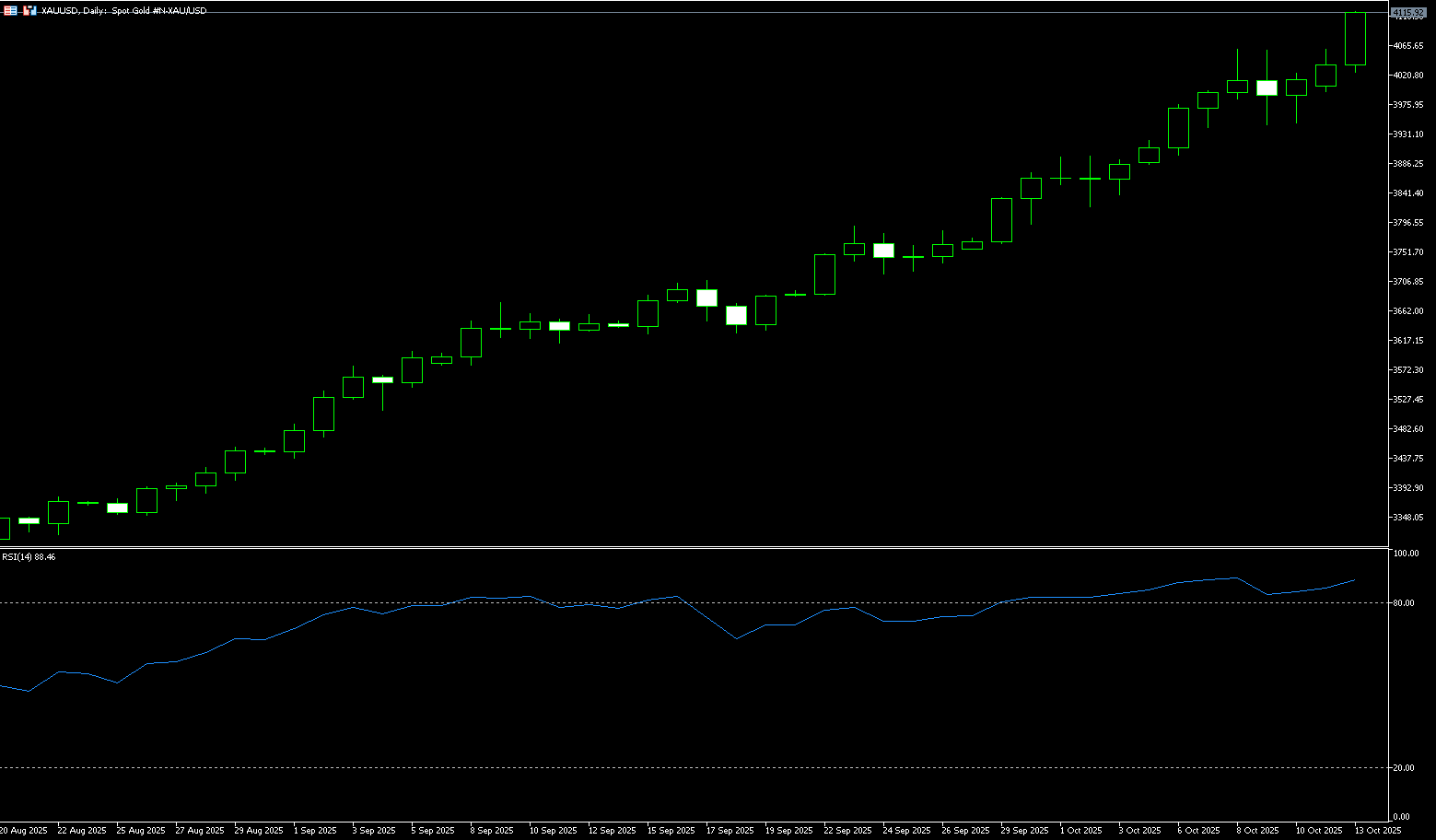Select the white candle at 8 Oct 2025
Image resolution: width=1436 pixels, height=840 pixels.
pos(1267,88)
